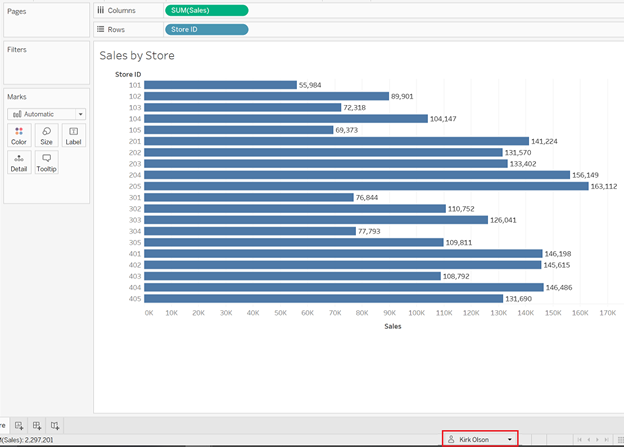
Task: Open the Automatic mark type dropdown
Action: 46,114
